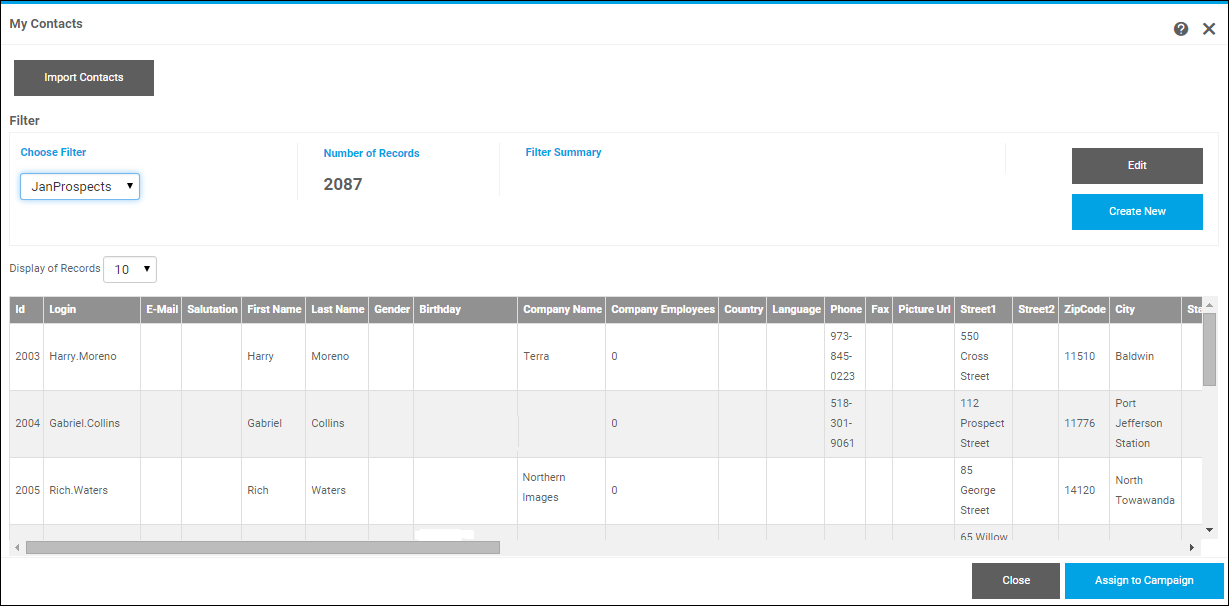Open the Display of Records dropdown
Viewport: 1229px width, 606px height.
pos(130,270)
